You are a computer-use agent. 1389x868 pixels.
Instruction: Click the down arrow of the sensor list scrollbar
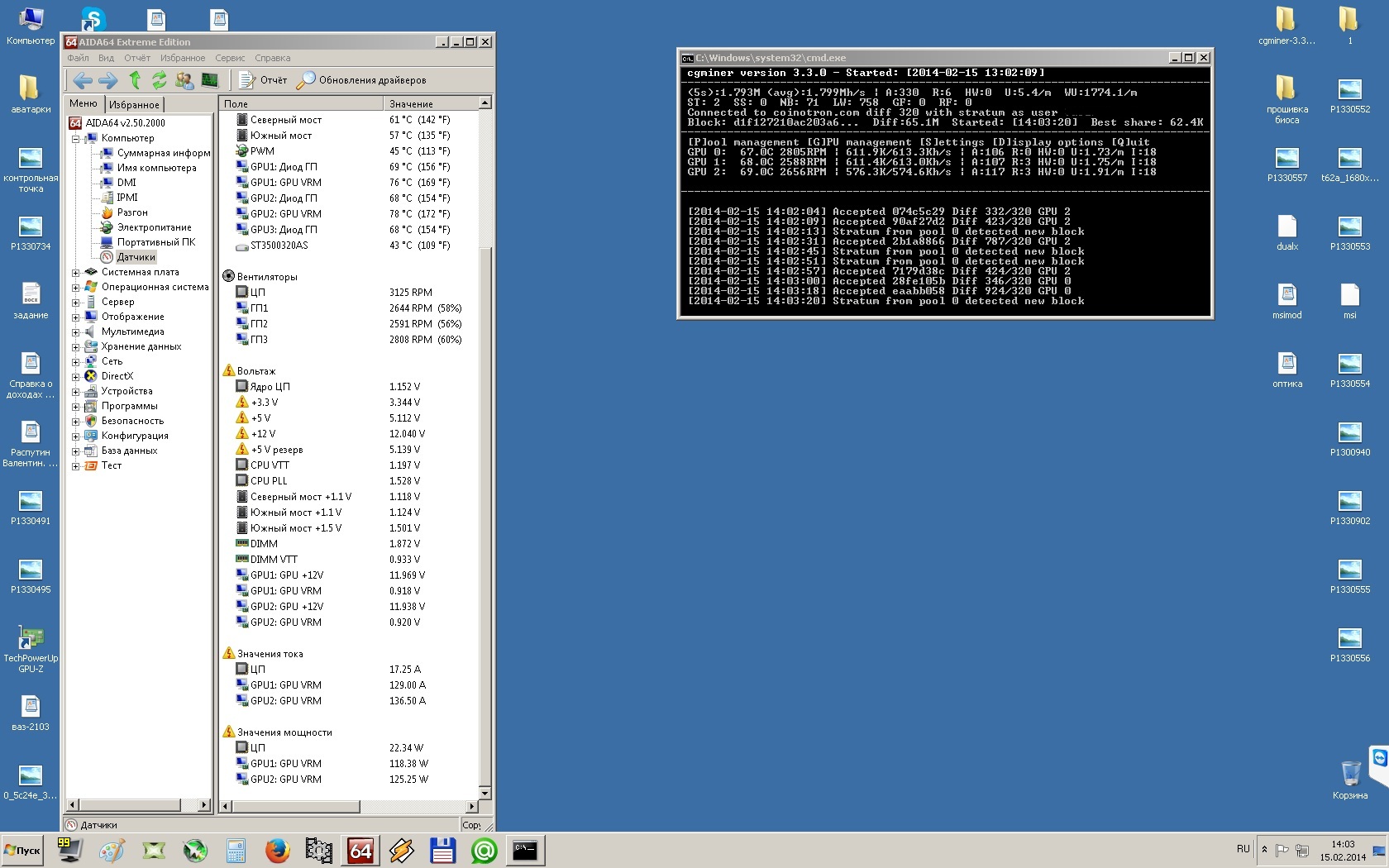[485, 793]
